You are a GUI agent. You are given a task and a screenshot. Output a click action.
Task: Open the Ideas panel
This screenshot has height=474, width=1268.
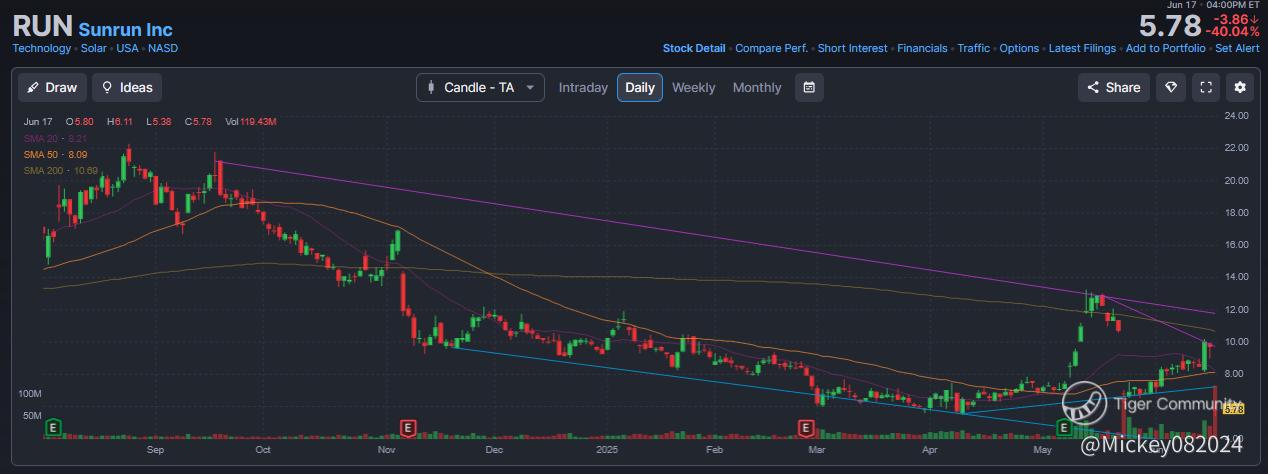(x=127, y=87)
